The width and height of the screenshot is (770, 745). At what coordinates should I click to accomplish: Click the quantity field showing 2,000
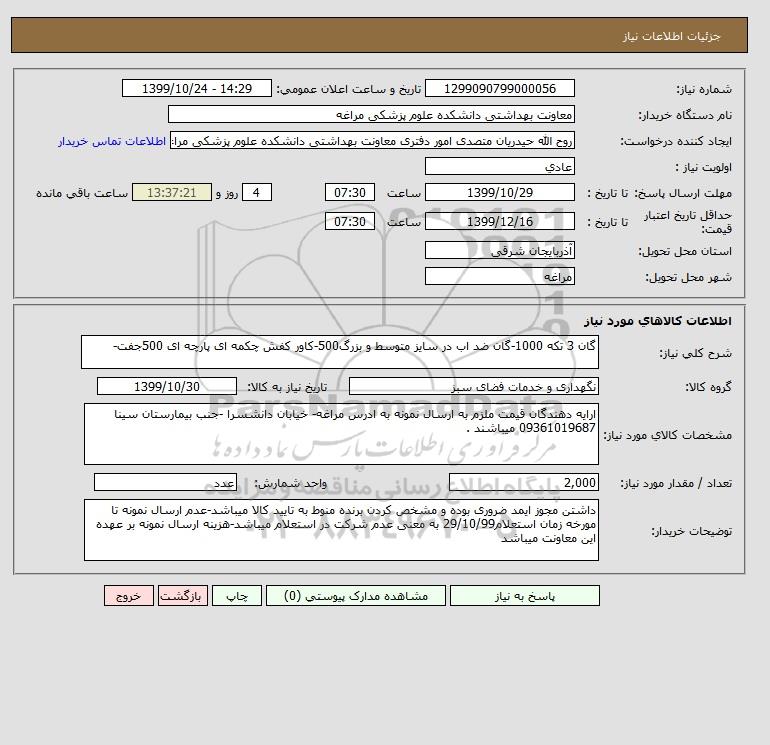(x=523, y=483)
